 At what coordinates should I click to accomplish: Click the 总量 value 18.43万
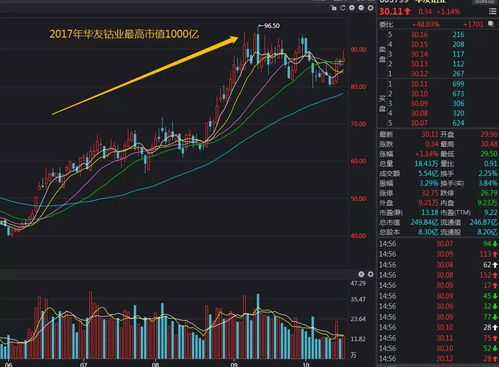[x=426, y=164]
